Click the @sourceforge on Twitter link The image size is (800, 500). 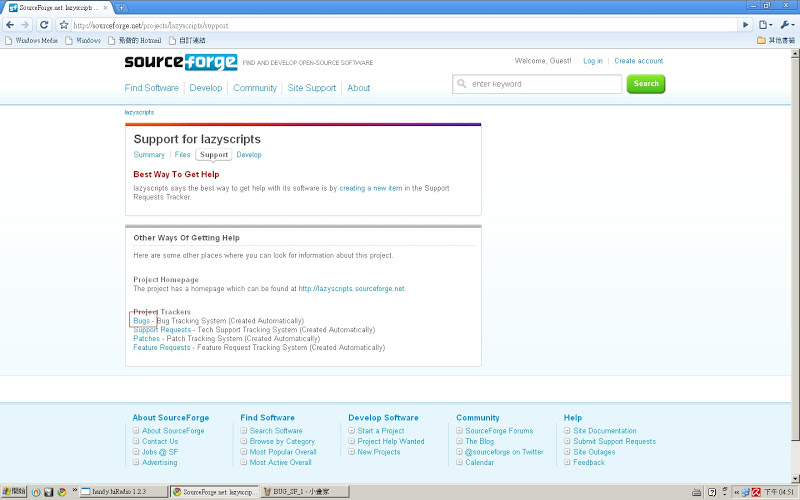pos(504,452)
